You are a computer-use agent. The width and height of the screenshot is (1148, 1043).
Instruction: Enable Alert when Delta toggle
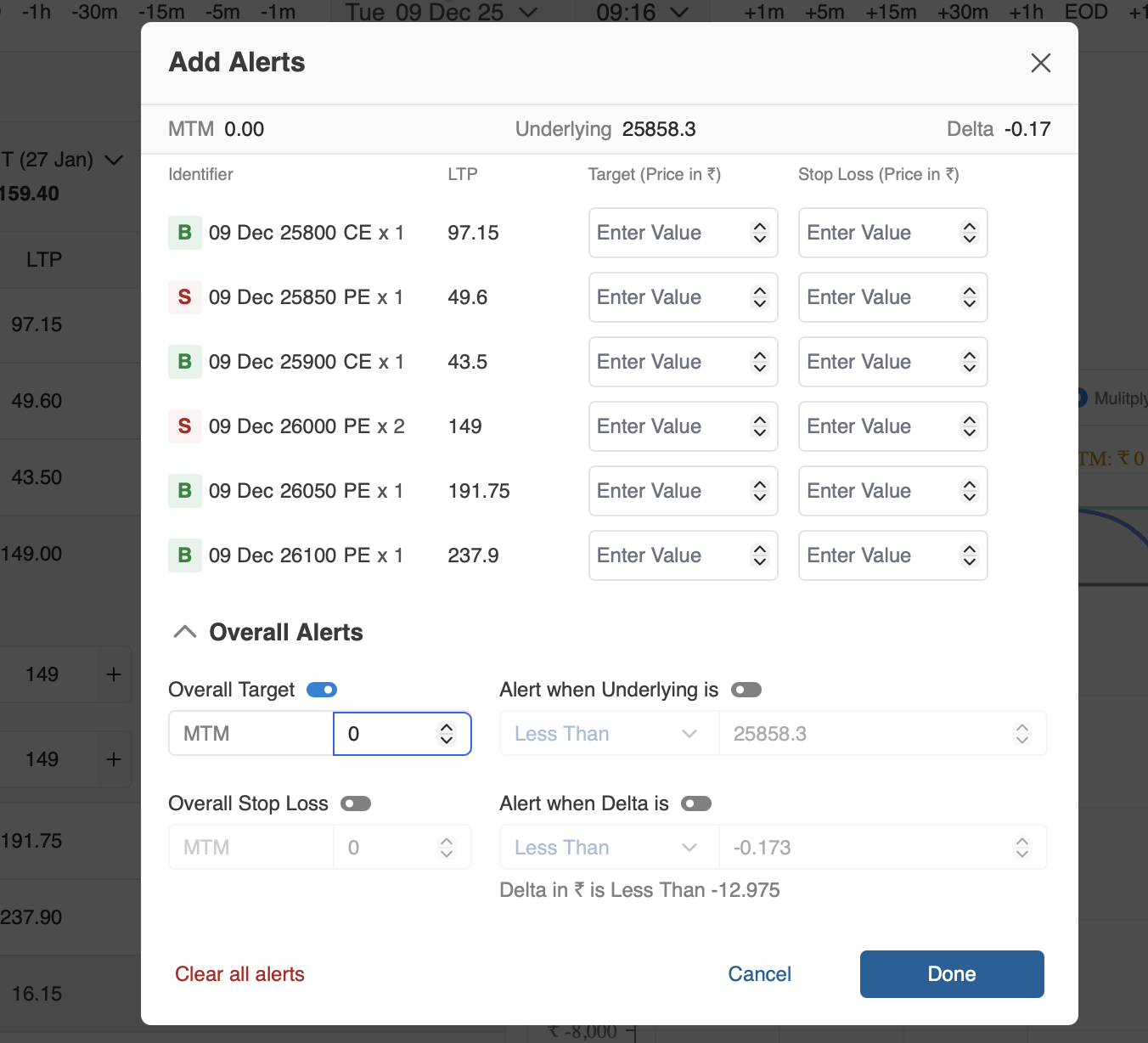696,803
